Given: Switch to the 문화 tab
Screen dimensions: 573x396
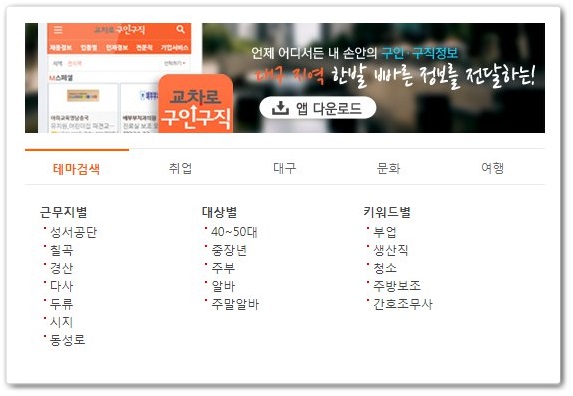Looking at the screenshot, I should [x=388, y=168].
